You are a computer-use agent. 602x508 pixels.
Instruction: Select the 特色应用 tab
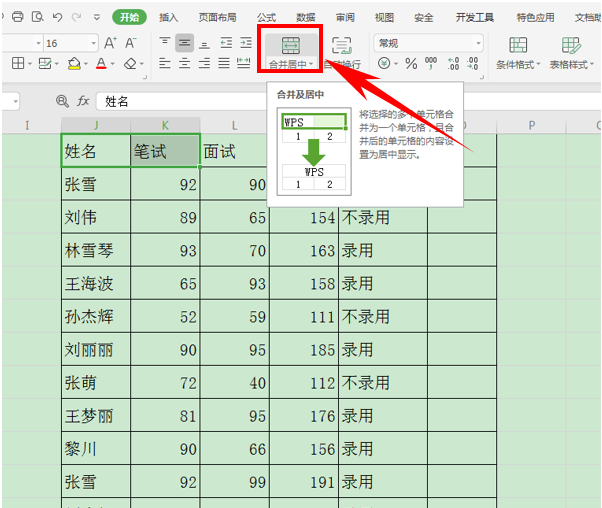pos(535,17)
